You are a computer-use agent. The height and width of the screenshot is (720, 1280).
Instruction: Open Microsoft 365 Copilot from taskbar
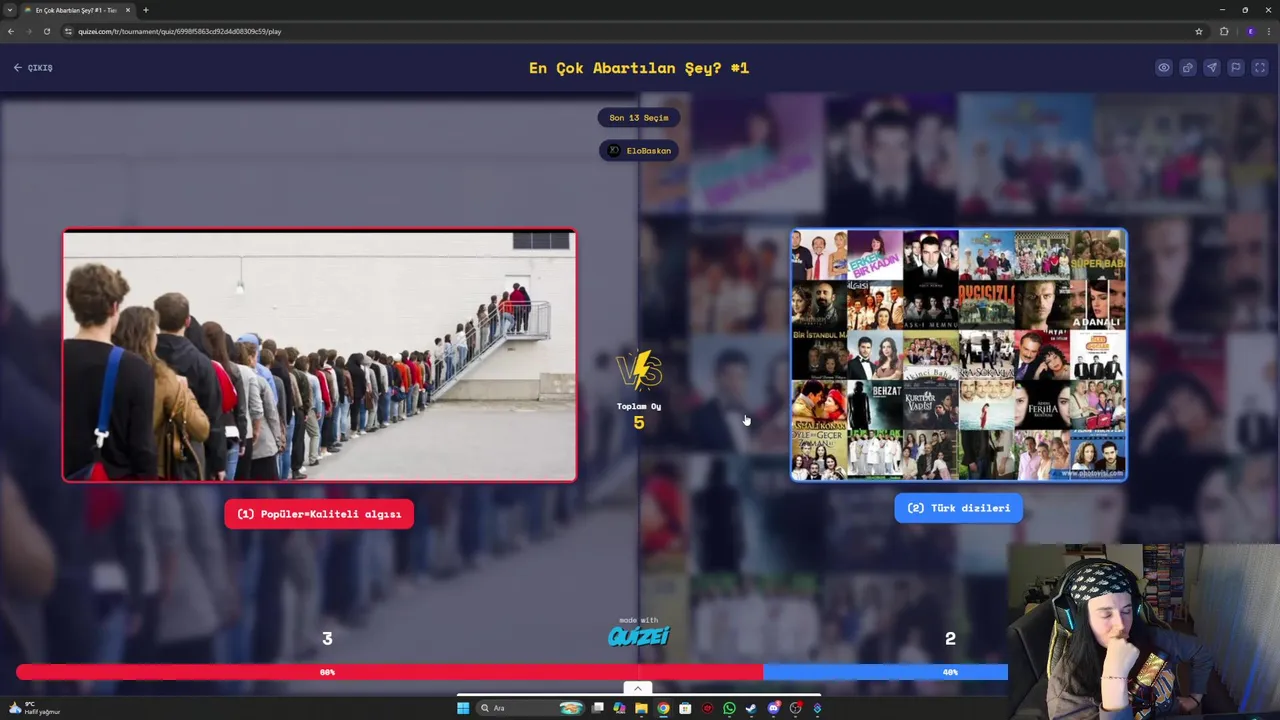point(619,708)
